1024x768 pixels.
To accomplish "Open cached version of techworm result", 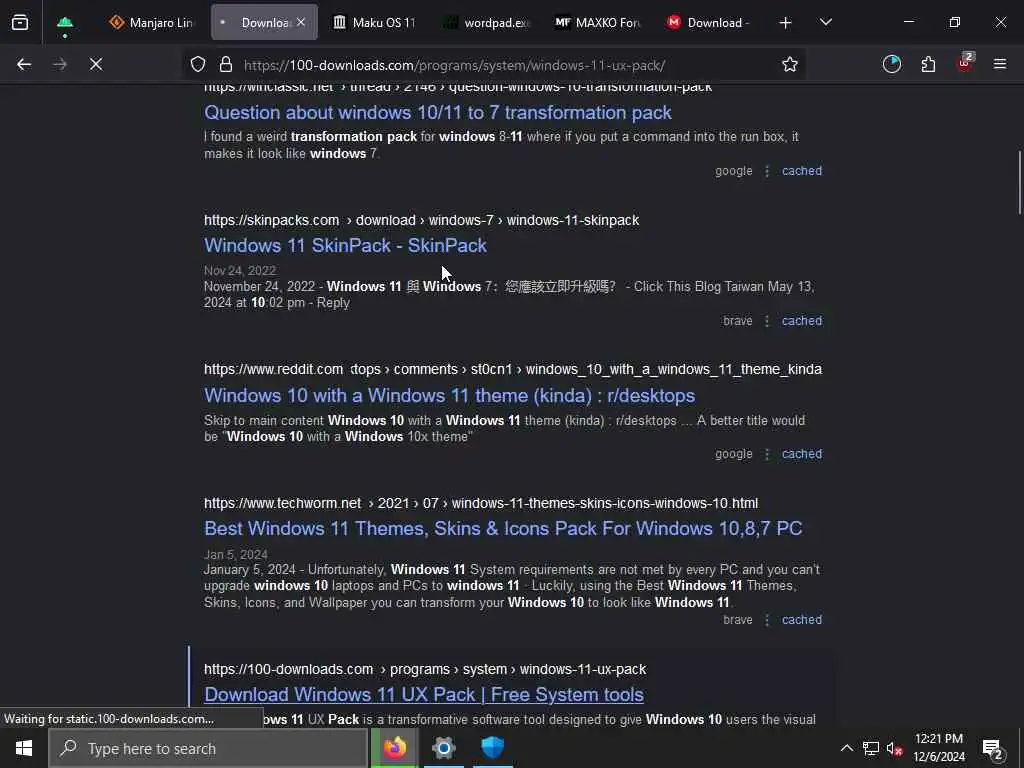I will coord(801,620).
